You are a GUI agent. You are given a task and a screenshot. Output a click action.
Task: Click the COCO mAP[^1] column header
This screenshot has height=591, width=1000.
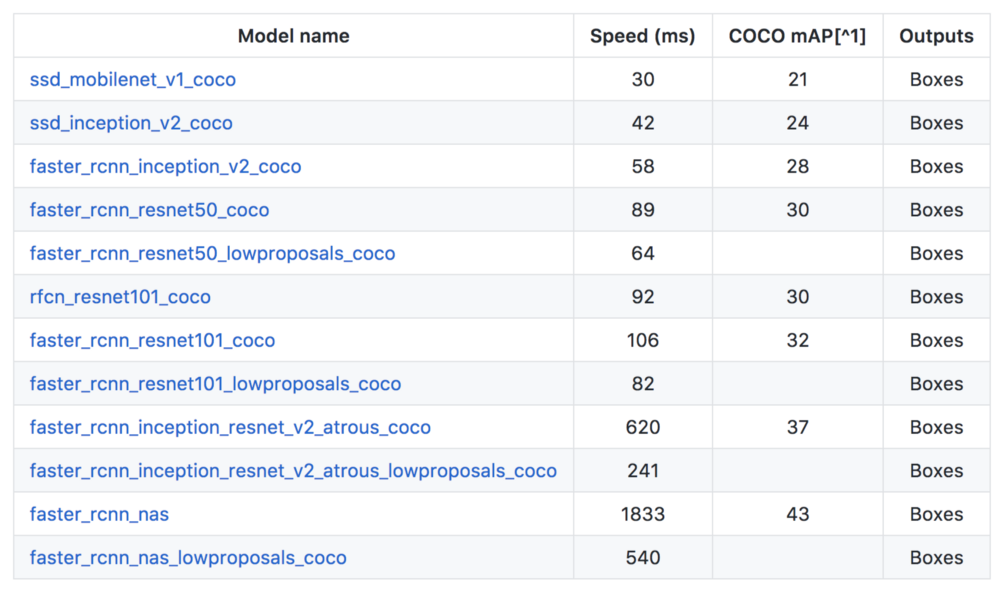coord(797,37)
